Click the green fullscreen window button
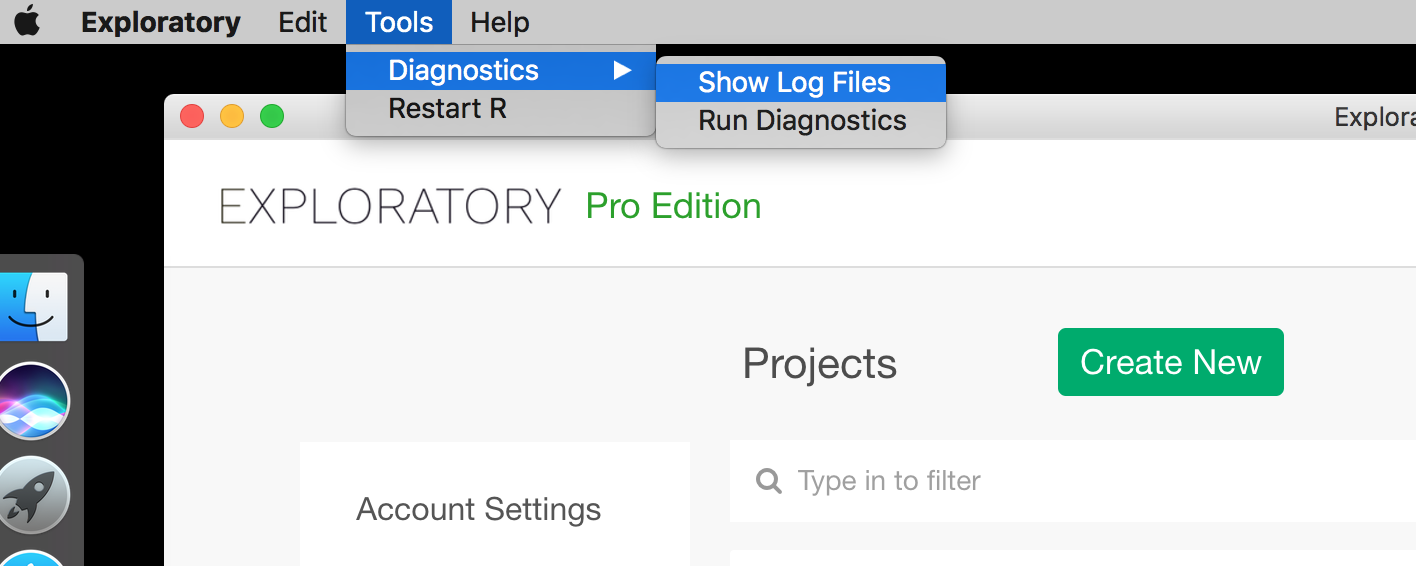This screenshot has height=566, width=1416. (272, 116)
